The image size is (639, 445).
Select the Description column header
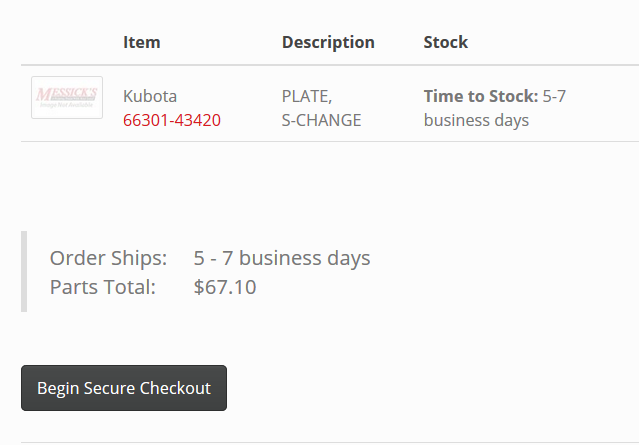click(328, 42)
